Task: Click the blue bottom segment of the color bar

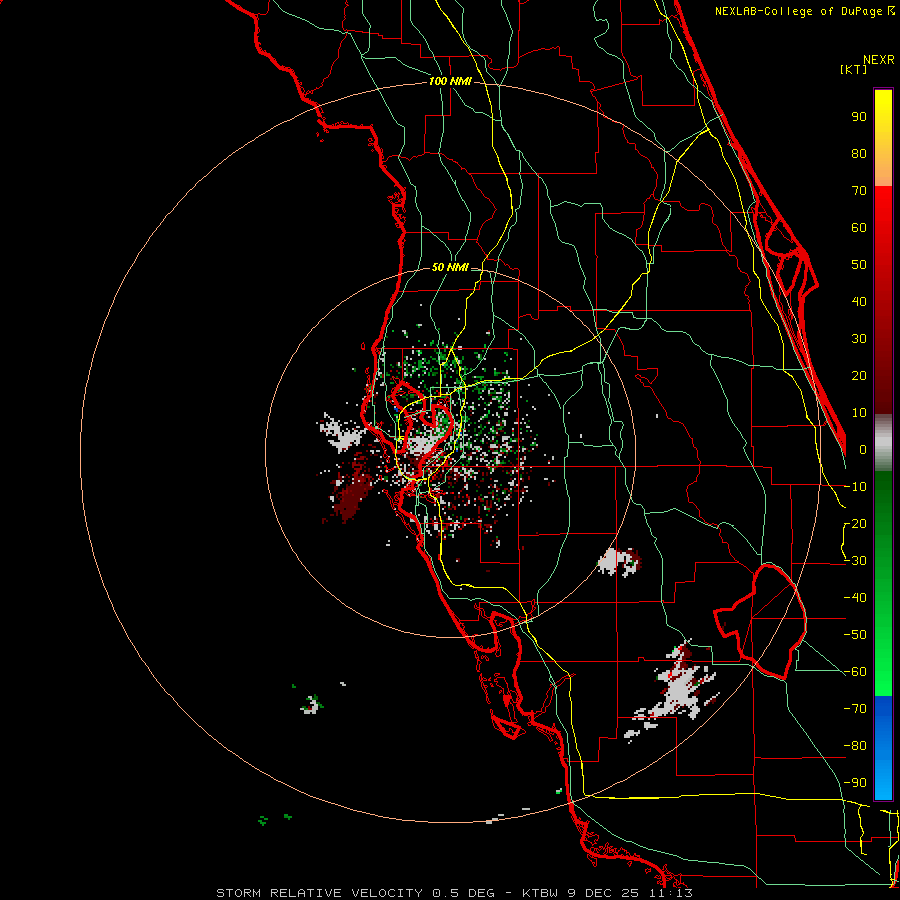Action: tap(883, 748)
